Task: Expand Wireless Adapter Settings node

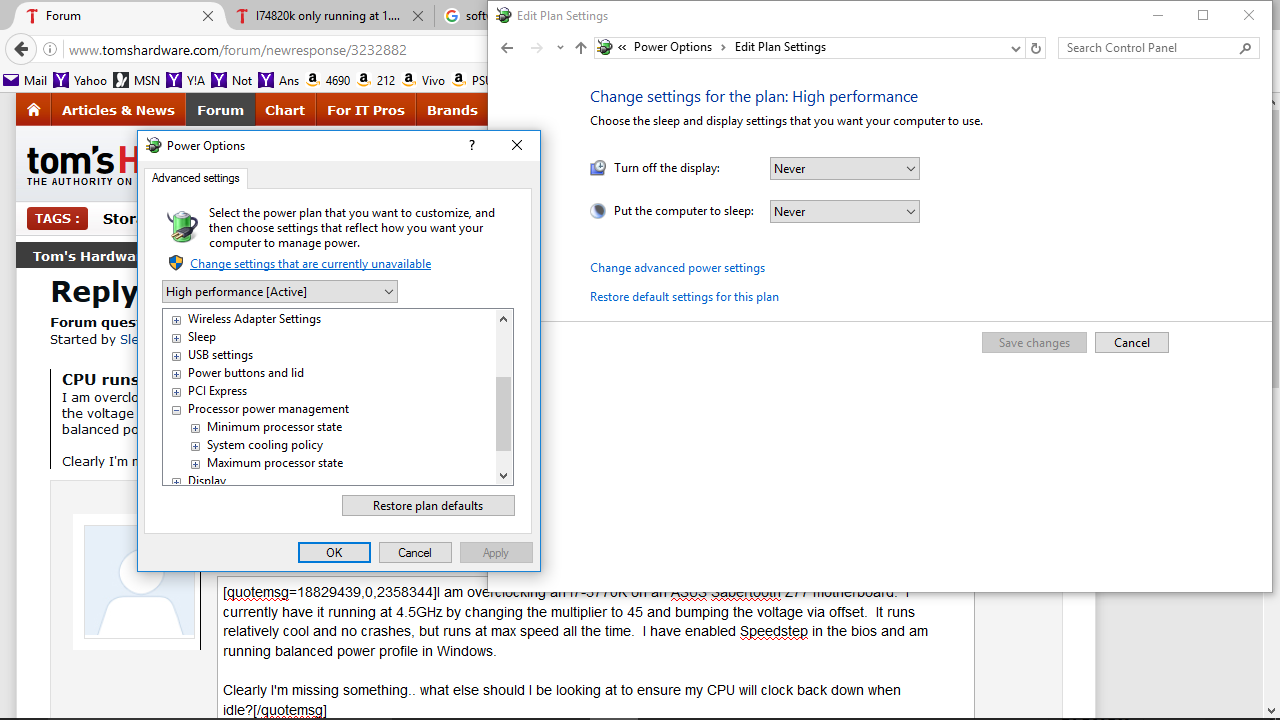Action: (x=177, y=320)
